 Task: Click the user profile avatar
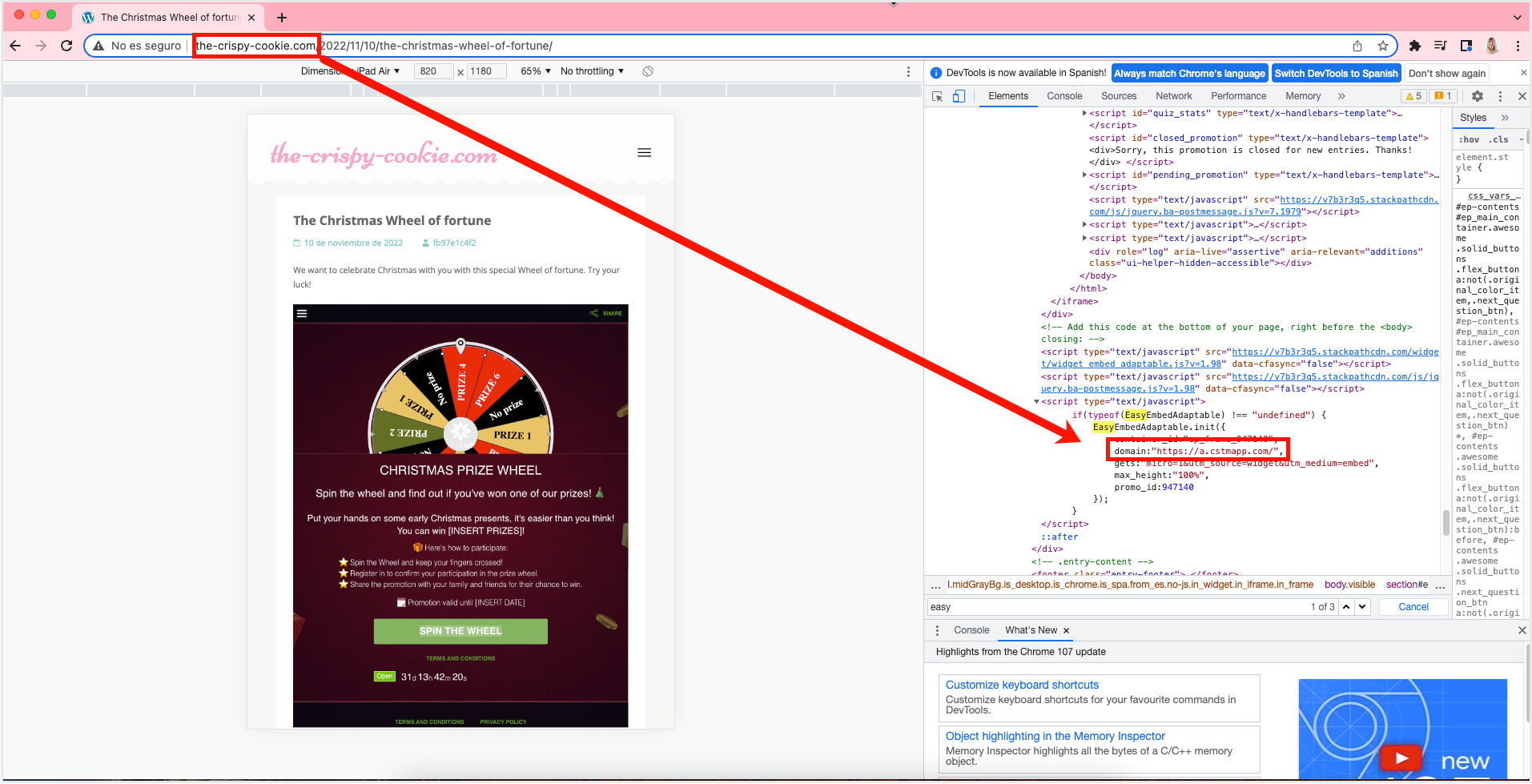pyautogui.click(x=1492, y=46)
